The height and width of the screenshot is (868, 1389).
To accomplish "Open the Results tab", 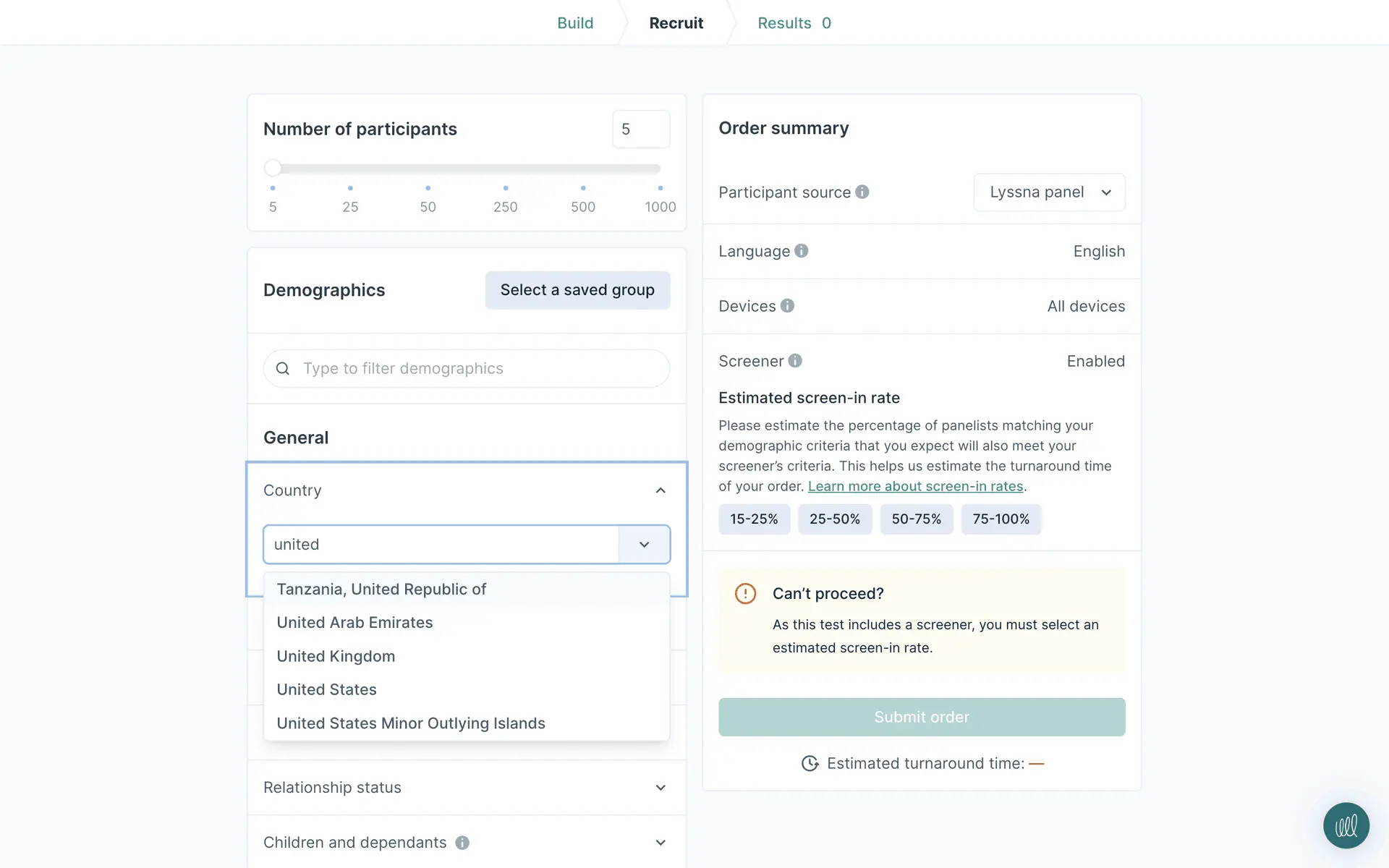I will click(794, 23).
